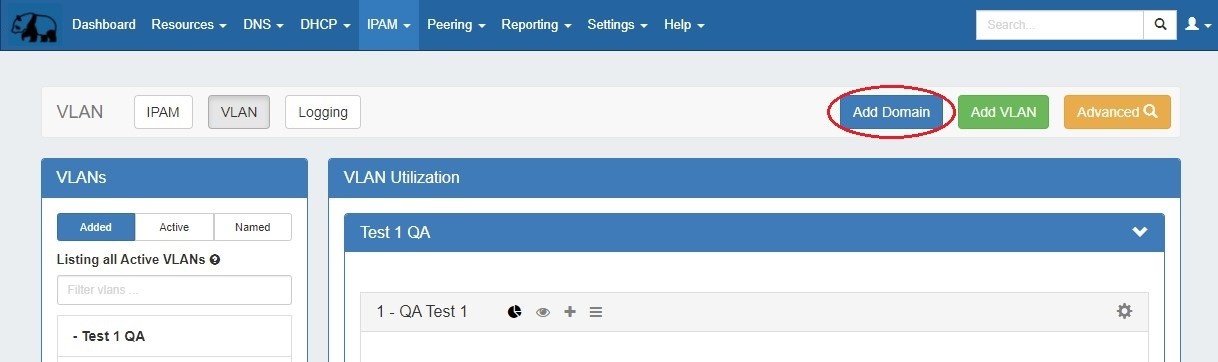Open the user account menu icon
The width and height of the screenshot is (1218, 362).
[1196, 25]
